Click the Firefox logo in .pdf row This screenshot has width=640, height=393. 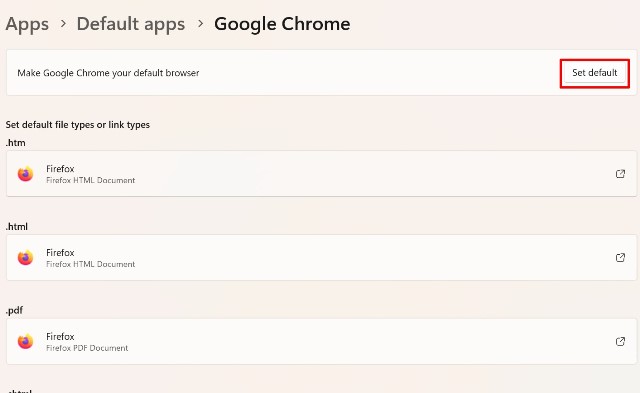tap(25, 342)
